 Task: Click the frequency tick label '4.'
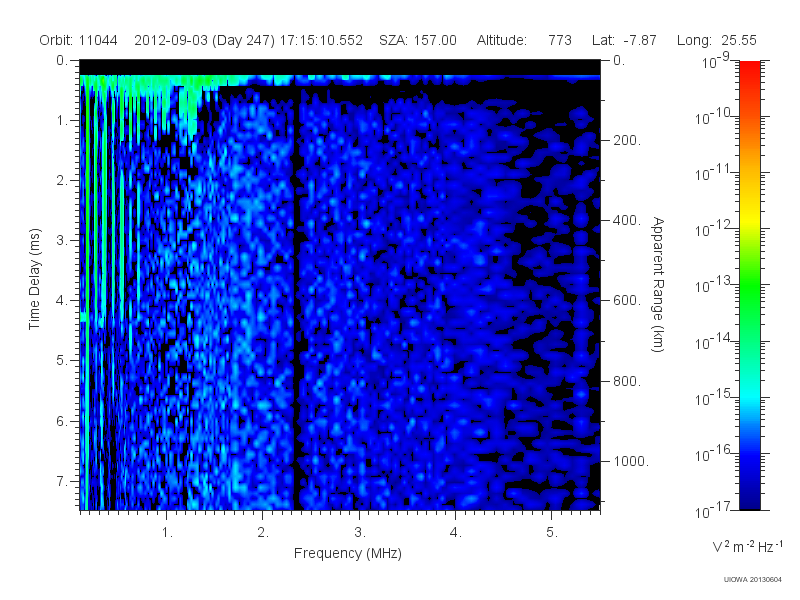click(456, 533)
